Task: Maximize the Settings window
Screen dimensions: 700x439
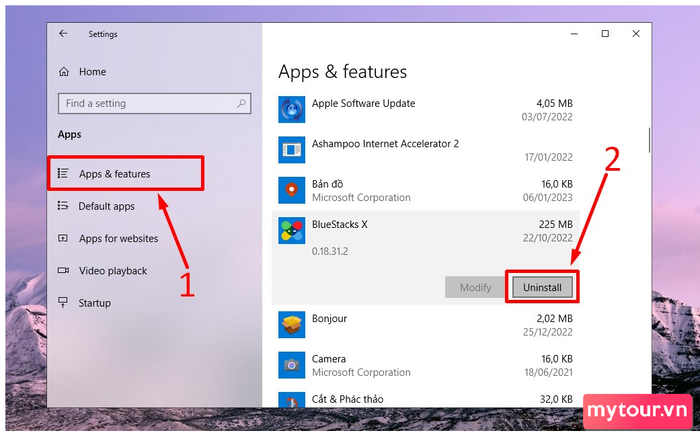Action: (x=605, y=34)
